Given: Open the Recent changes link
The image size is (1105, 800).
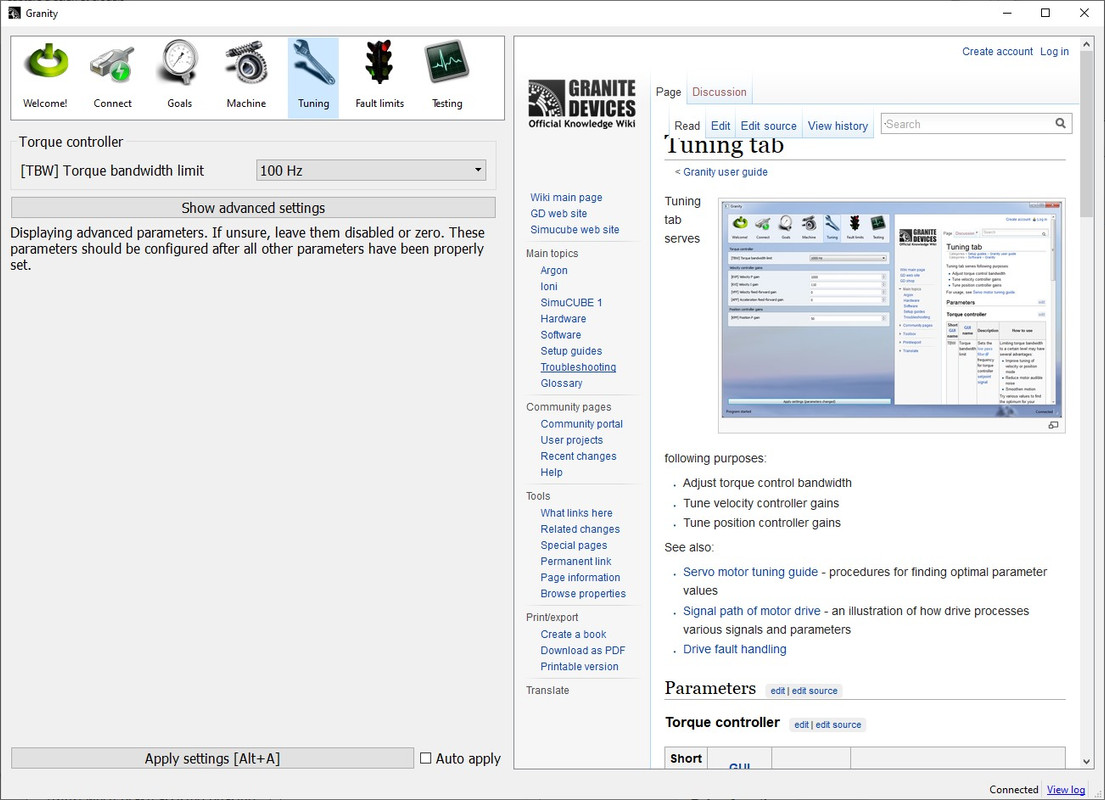Looking at the screenshot, I should [579, 457].
